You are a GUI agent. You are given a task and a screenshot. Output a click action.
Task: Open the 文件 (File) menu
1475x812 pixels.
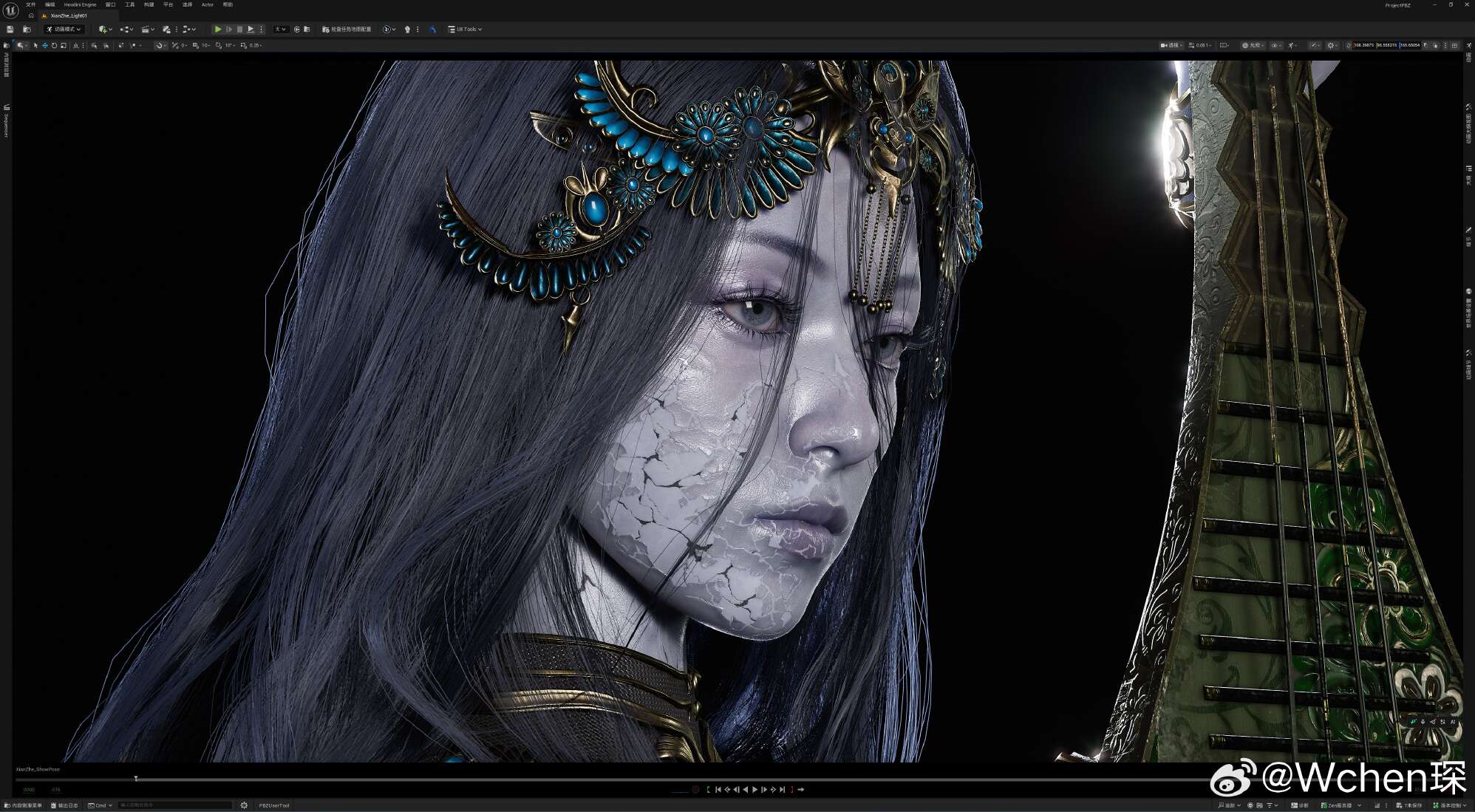tap(31, 4)
